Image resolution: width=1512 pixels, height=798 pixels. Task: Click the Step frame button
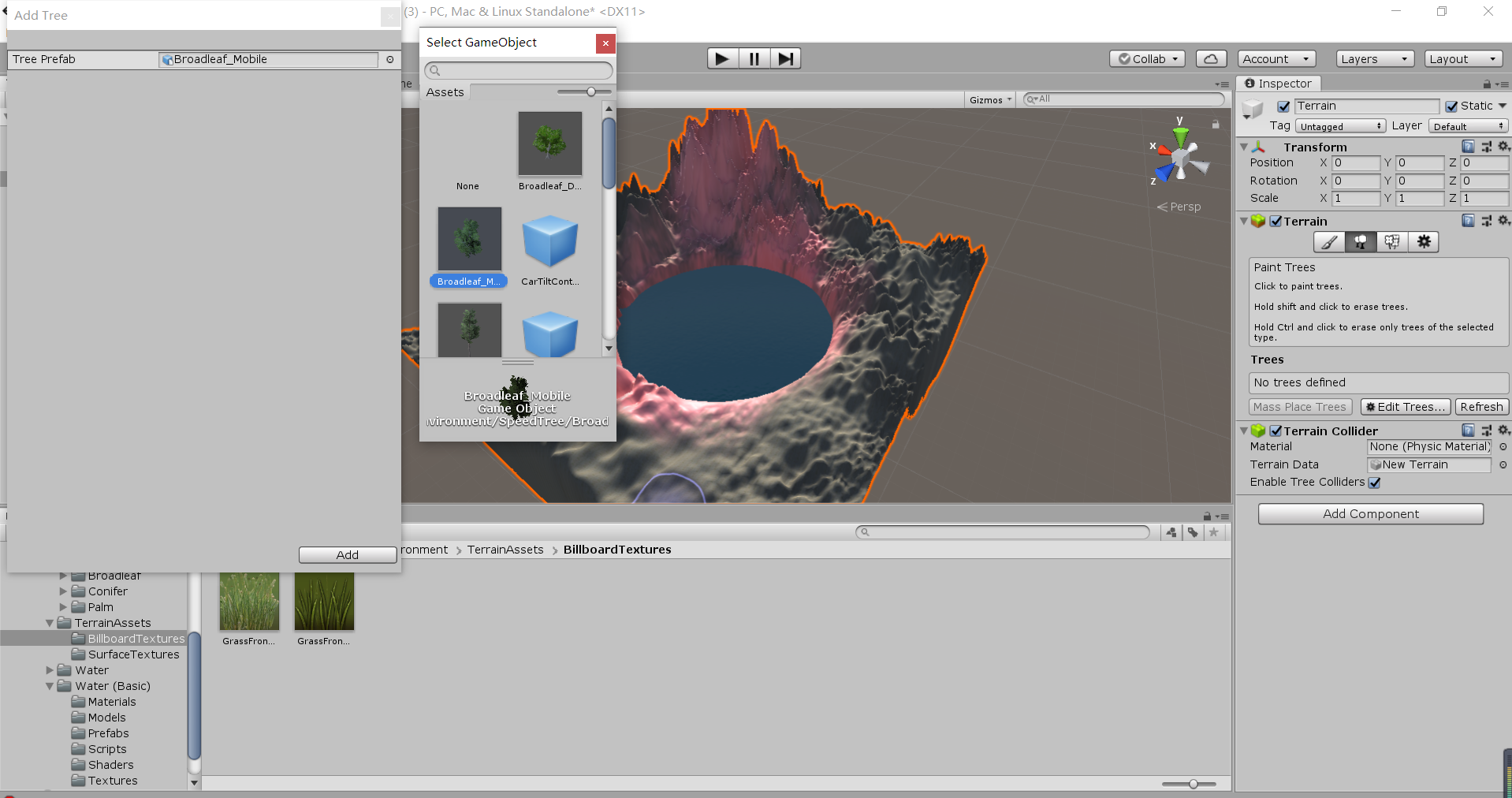click(785, 58)
